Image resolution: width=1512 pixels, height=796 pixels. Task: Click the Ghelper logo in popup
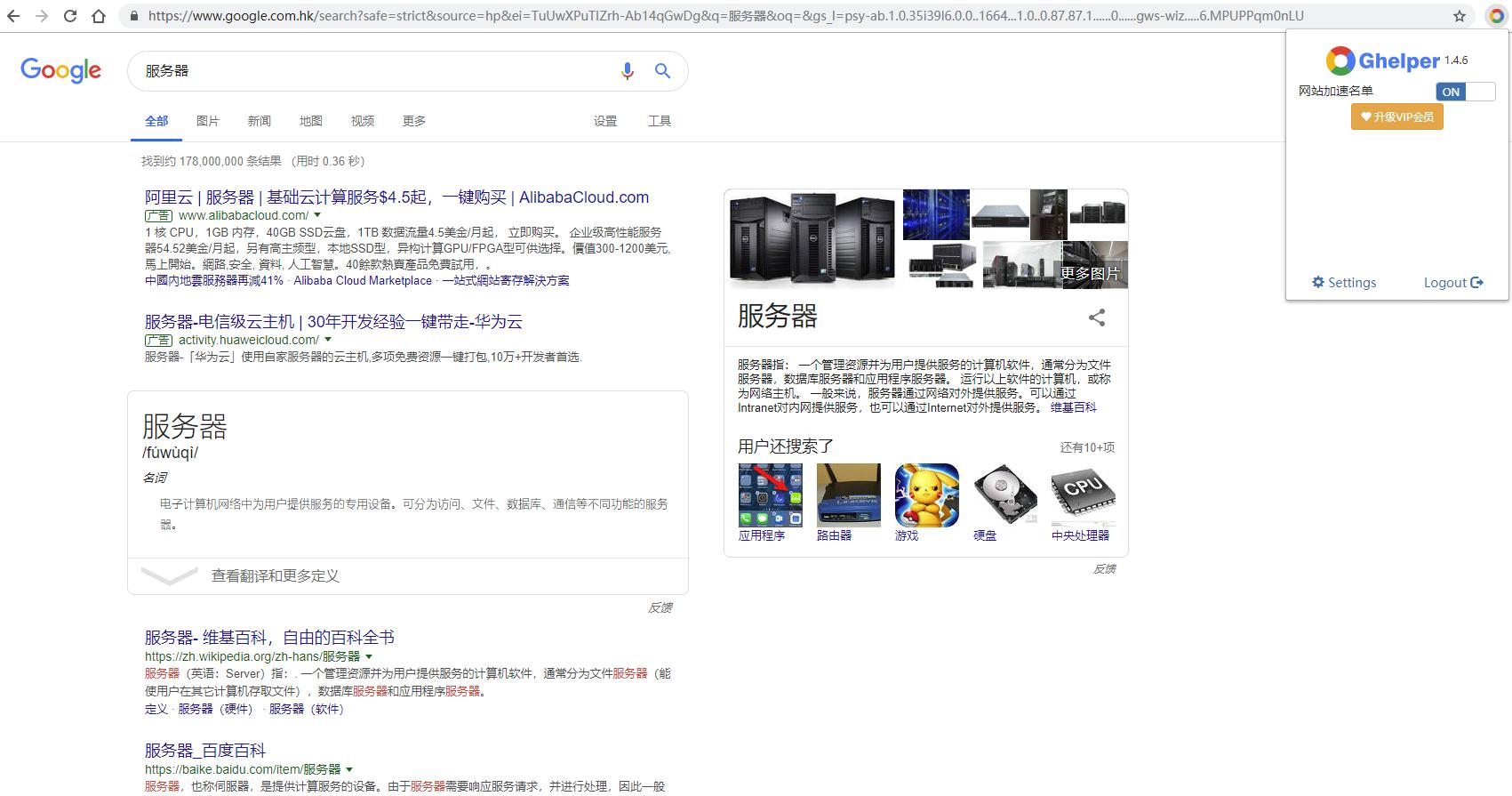[1383, 60]
